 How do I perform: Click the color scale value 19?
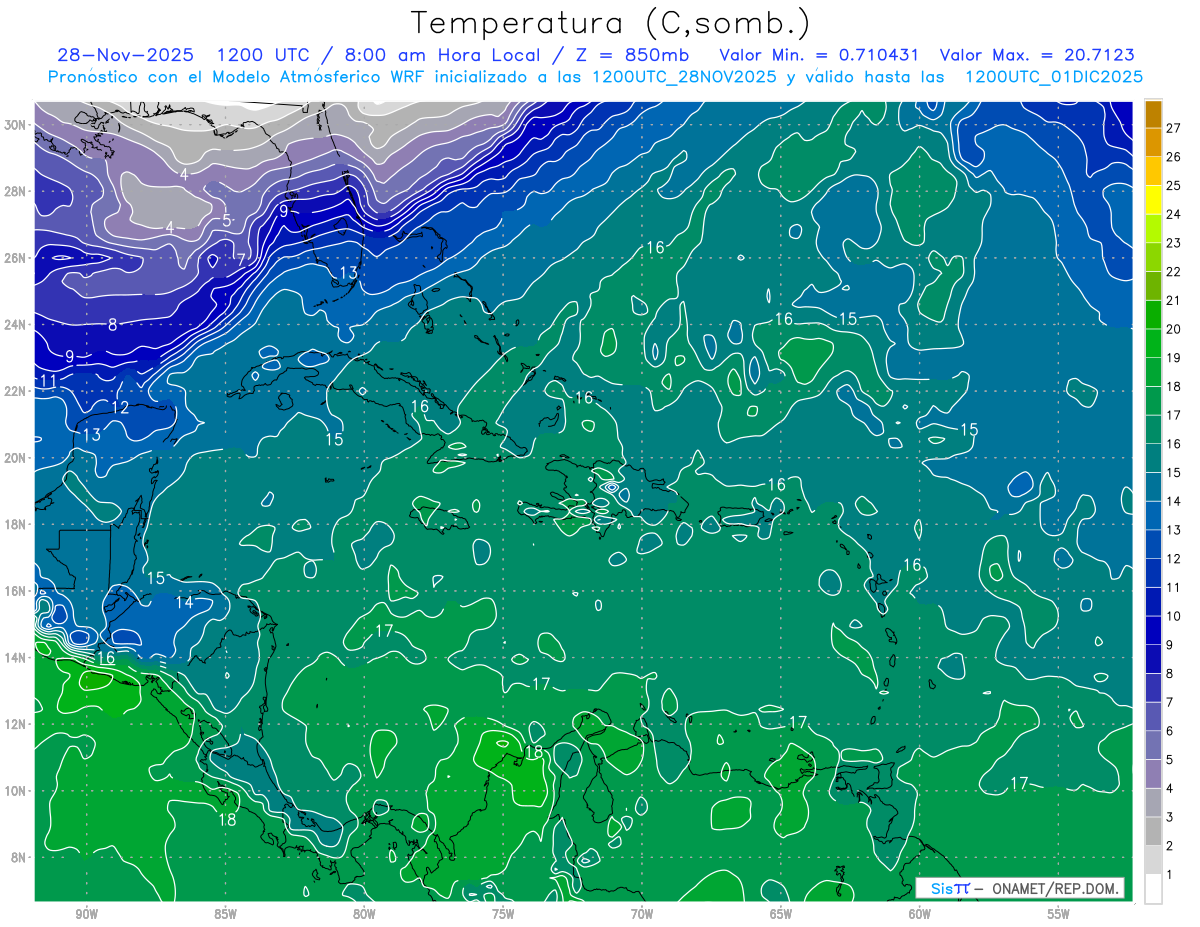(1175, 358)
